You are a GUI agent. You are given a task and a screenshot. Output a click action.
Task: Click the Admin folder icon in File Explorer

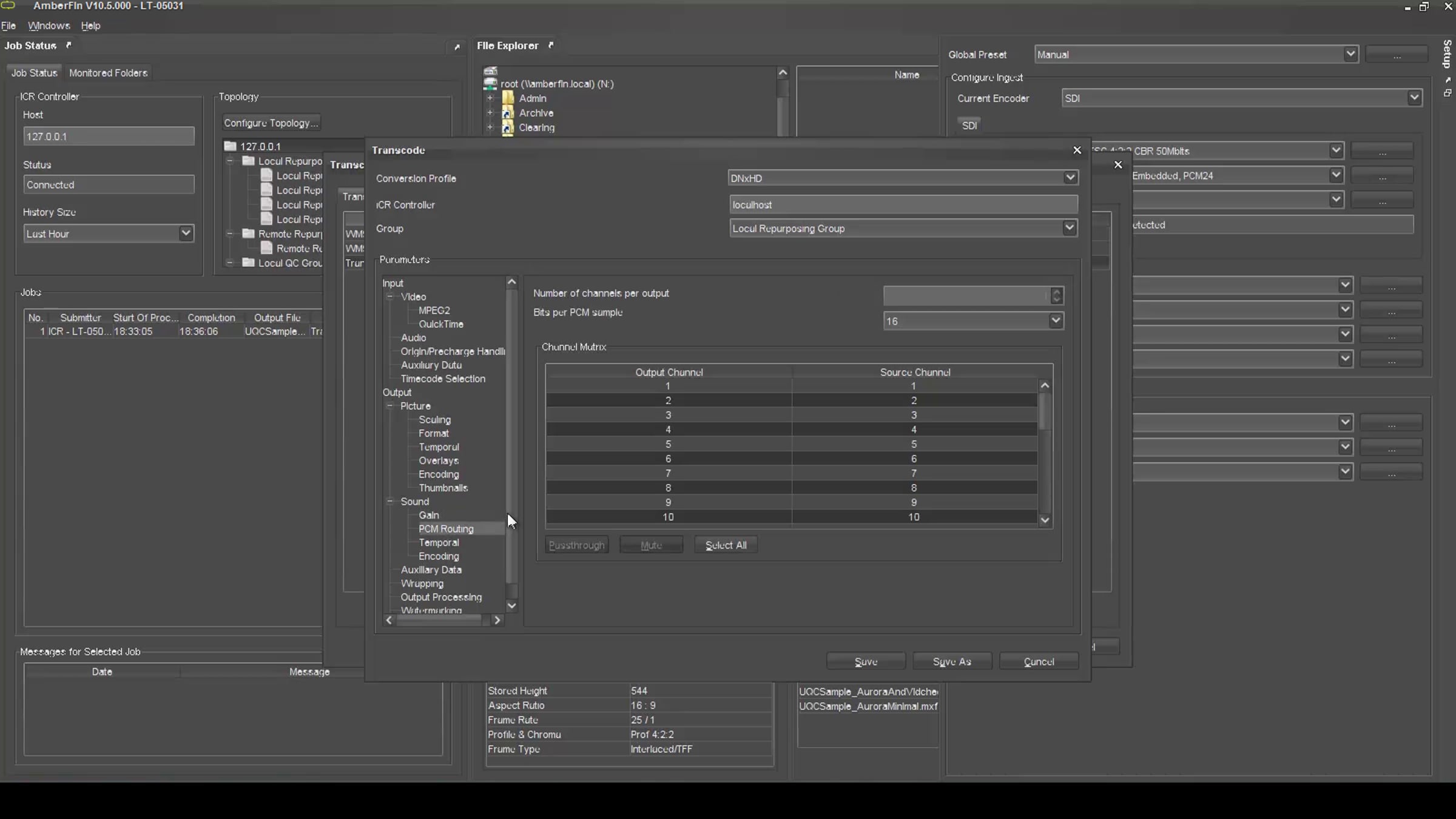pyautogui.click(x=508, y=98)
